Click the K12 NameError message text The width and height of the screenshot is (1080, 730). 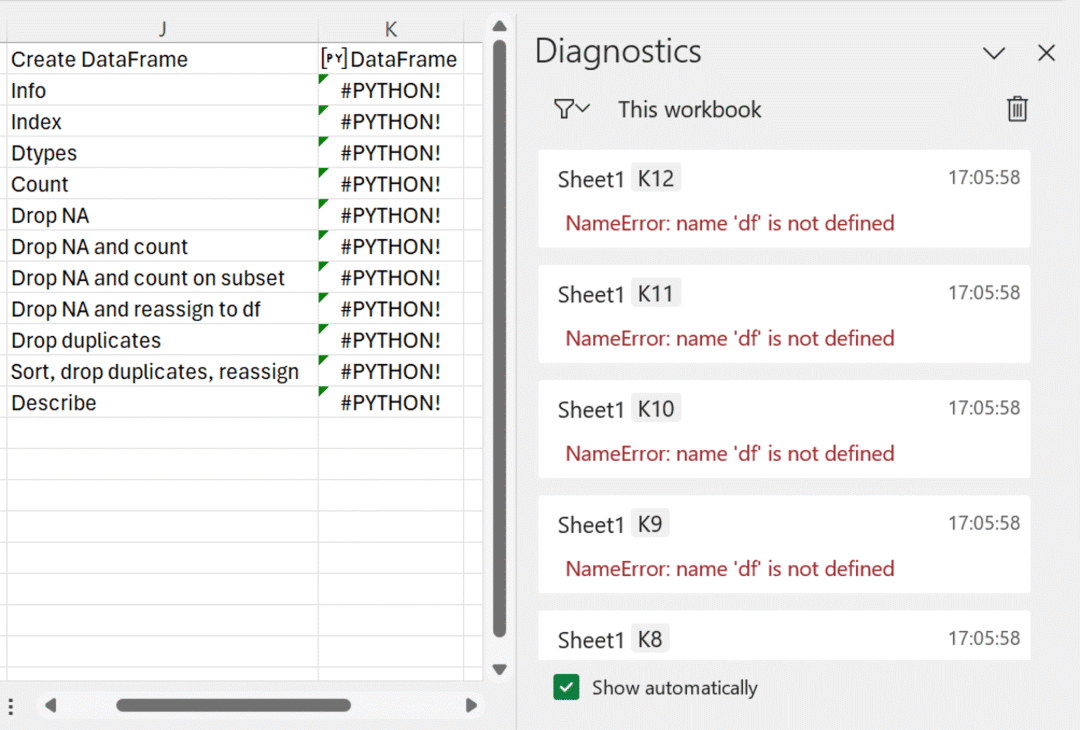(730, 223)
